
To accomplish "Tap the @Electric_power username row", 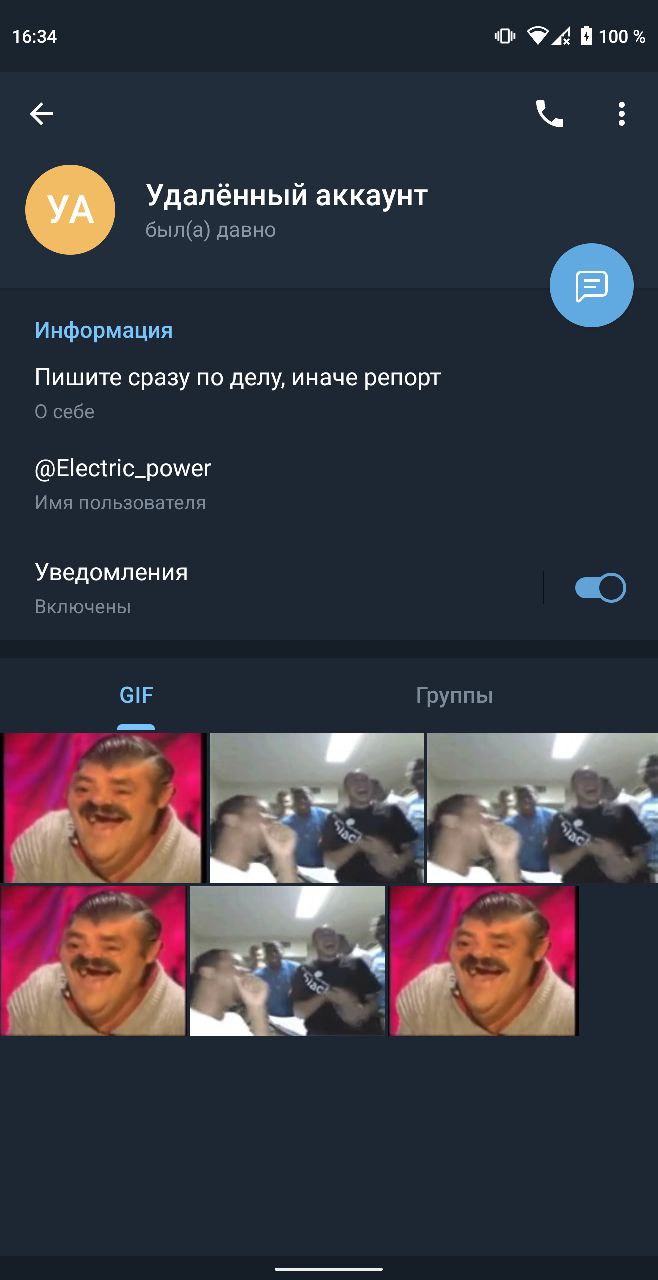I will coord(329,484).
